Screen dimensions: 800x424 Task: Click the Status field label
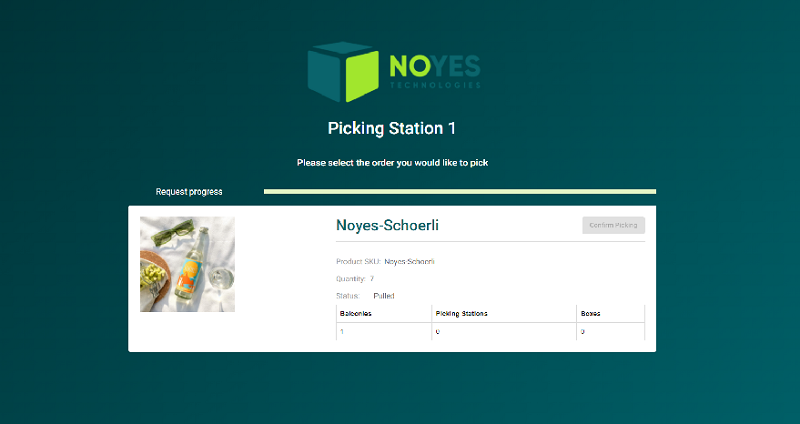pos(348,296)
